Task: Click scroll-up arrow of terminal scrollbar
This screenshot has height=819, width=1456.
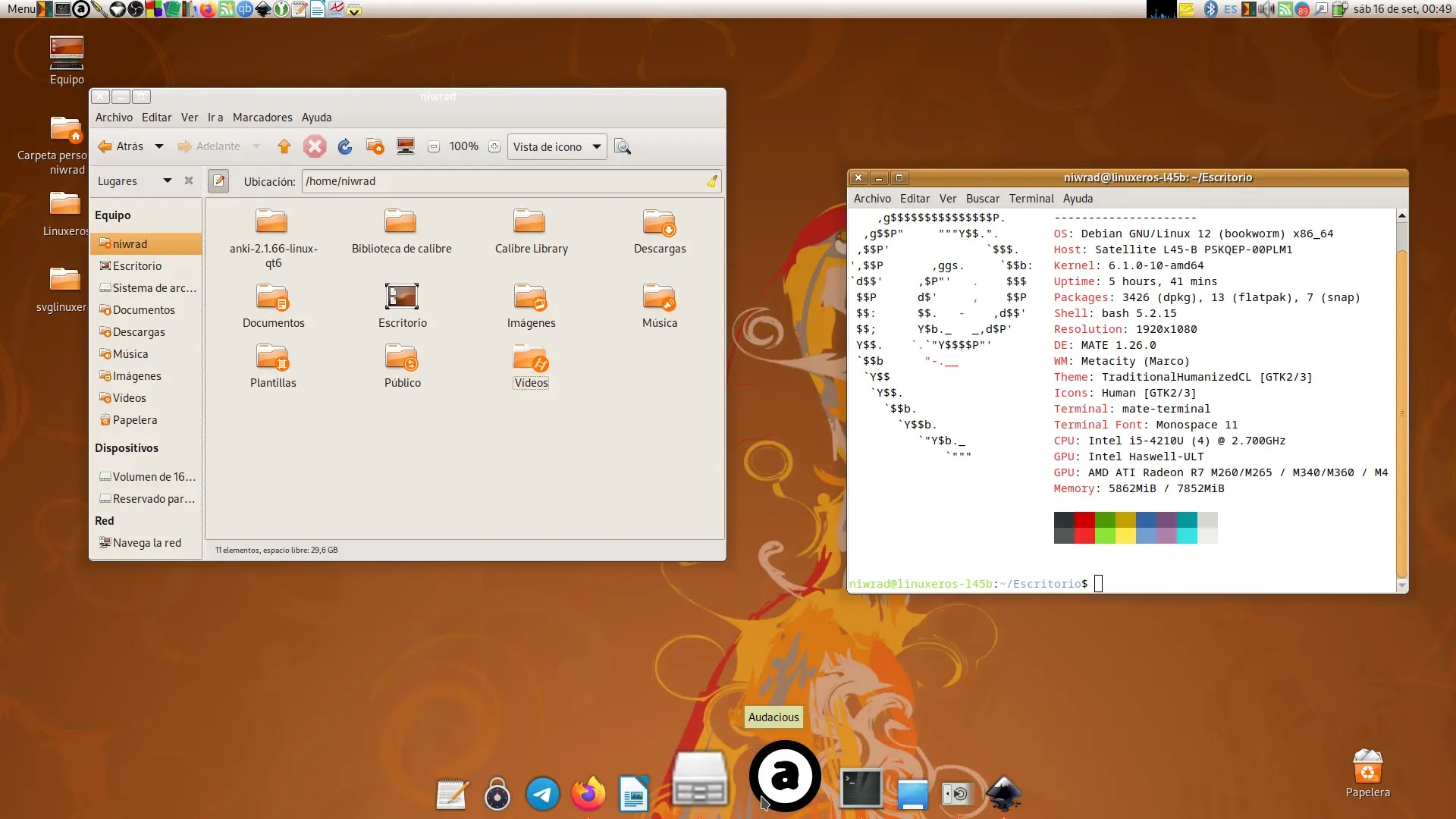Action: point(1402,216)
